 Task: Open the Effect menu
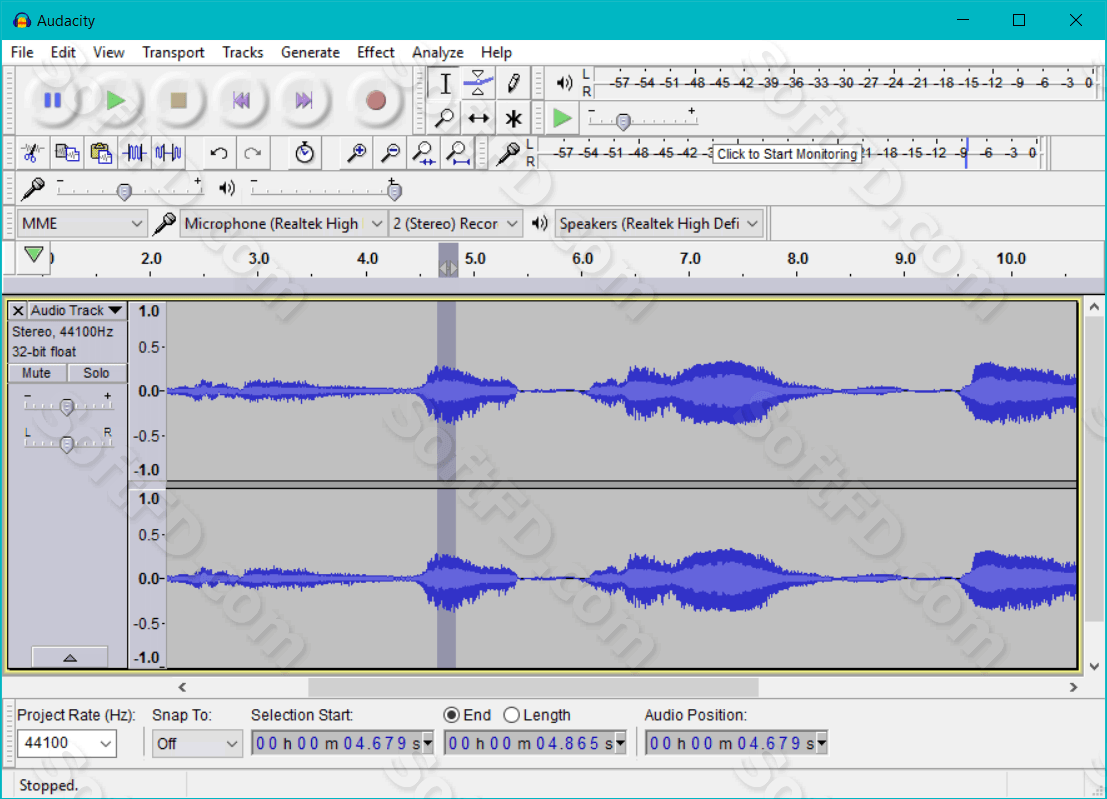(x=376, y=52)
